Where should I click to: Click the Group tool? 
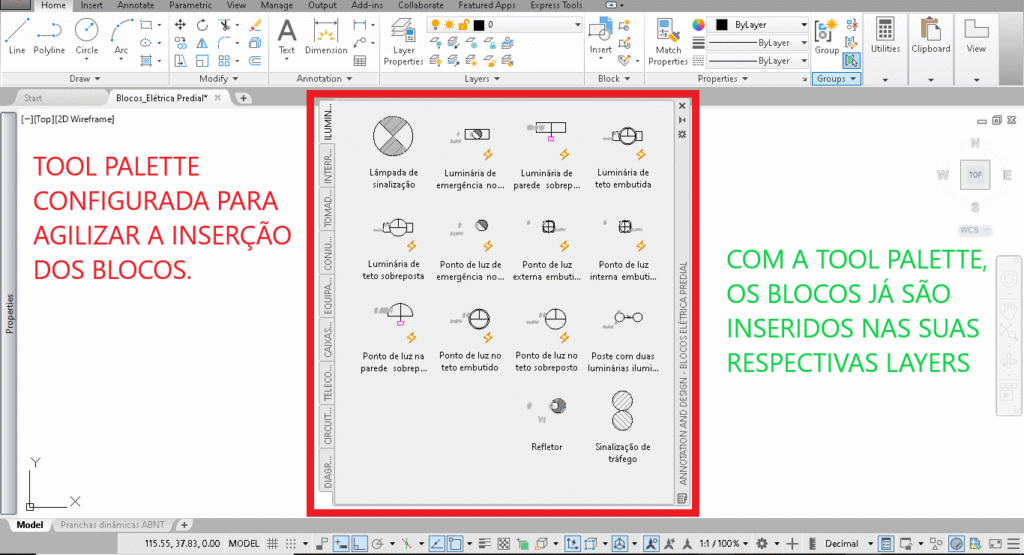pyautogui.click(x=826, y=37)
